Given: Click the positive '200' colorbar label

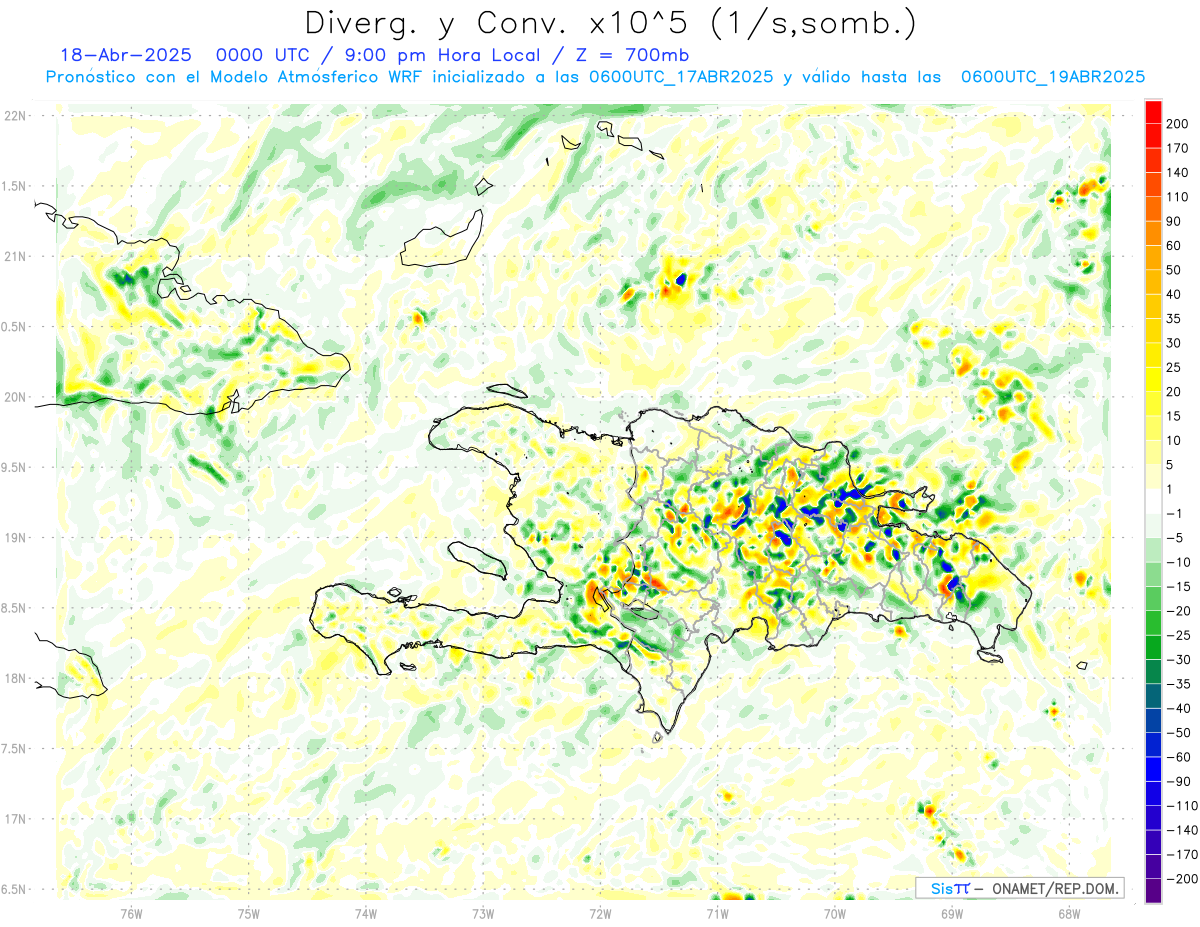Looking at the screenshot, I should click(x=1178, y=124).
